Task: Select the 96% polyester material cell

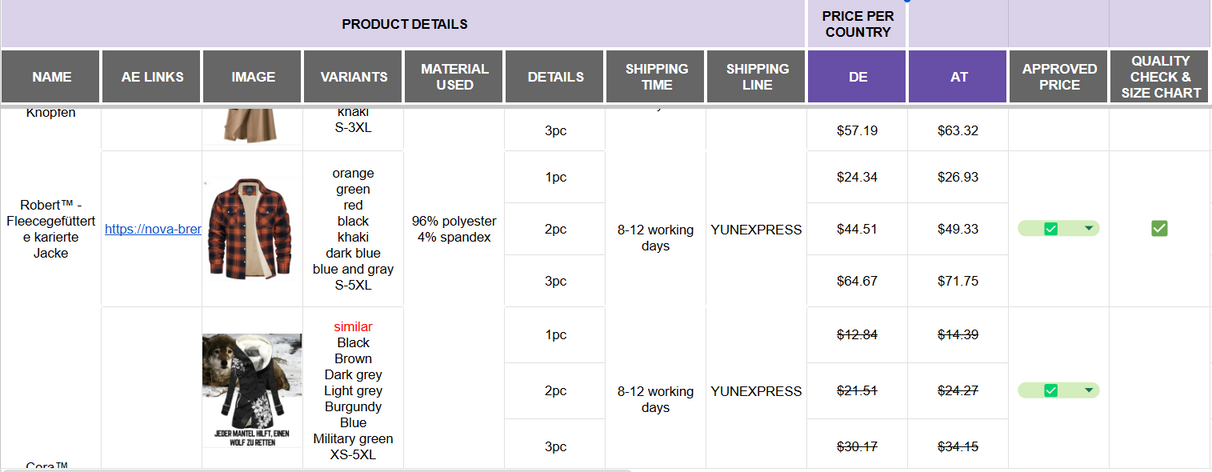Action: click(x=454, y=229)
